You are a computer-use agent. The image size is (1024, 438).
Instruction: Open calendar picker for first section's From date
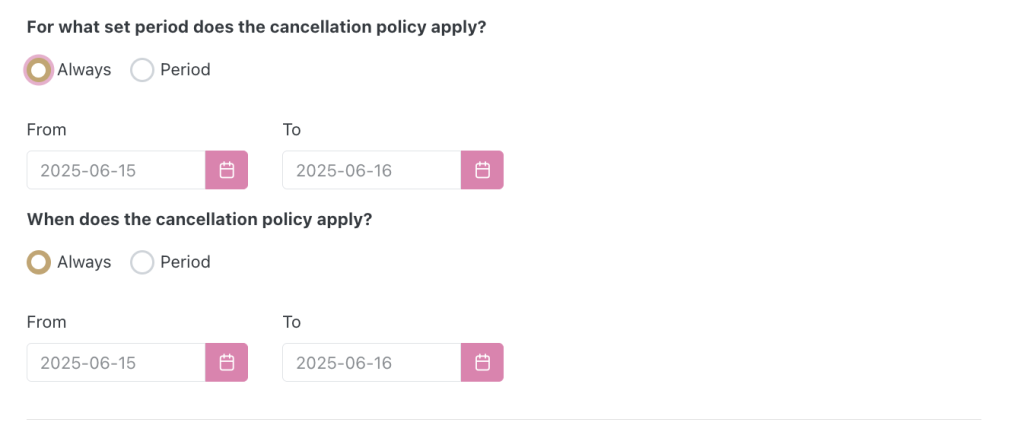[227, 170]
